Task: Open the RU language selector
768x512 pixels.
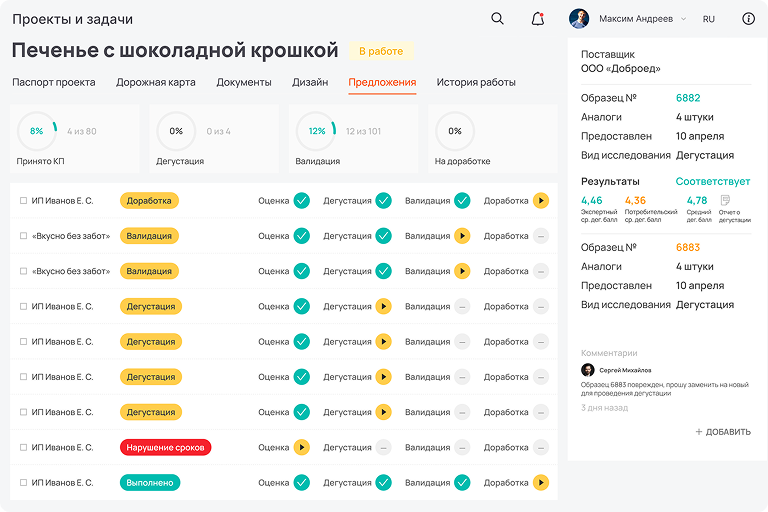Action: click(x=709, y=19)
